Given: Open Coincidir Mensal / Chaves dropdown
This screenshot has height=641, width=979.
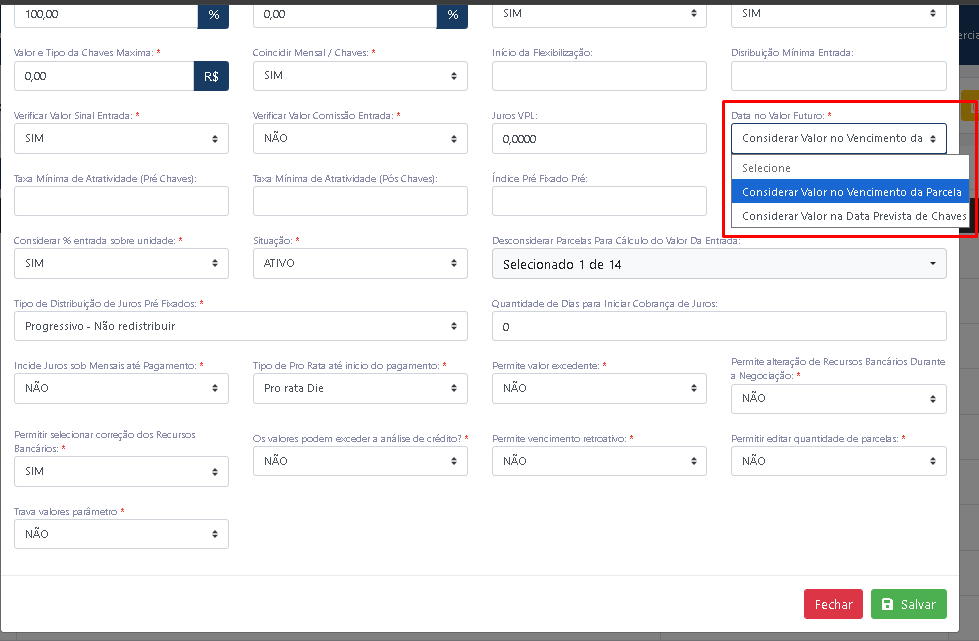Looking at the screenshot, I should 360,76.
